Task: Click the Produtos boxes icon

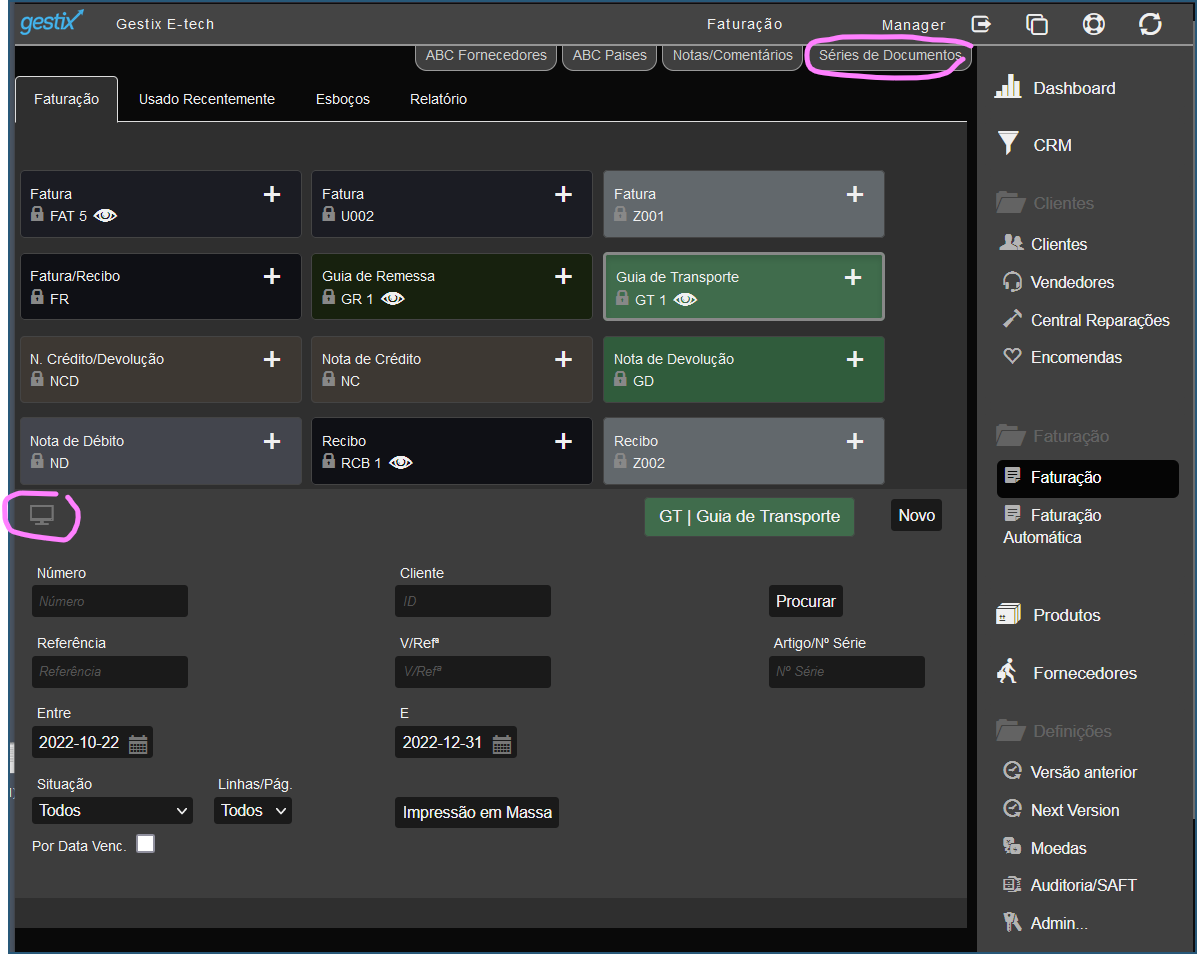Action: pos(1008,614)
